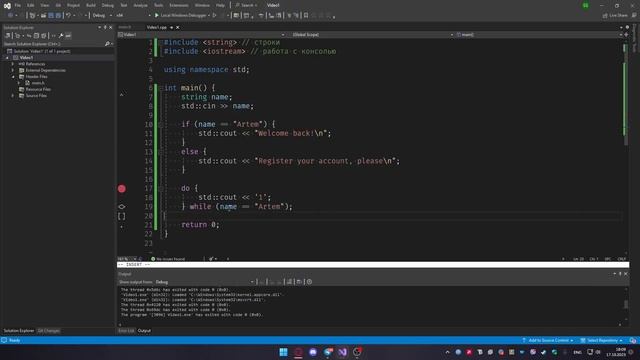The width and height of the screenshot is (640, 360).
Task: Click the 'No issues found' status indicator
Action: tap(168, 259)
